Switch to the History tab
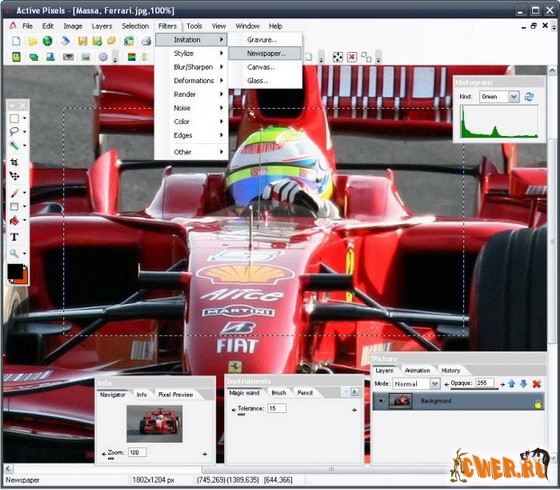This screenshot has width=560, height=490. coord(451,370)
